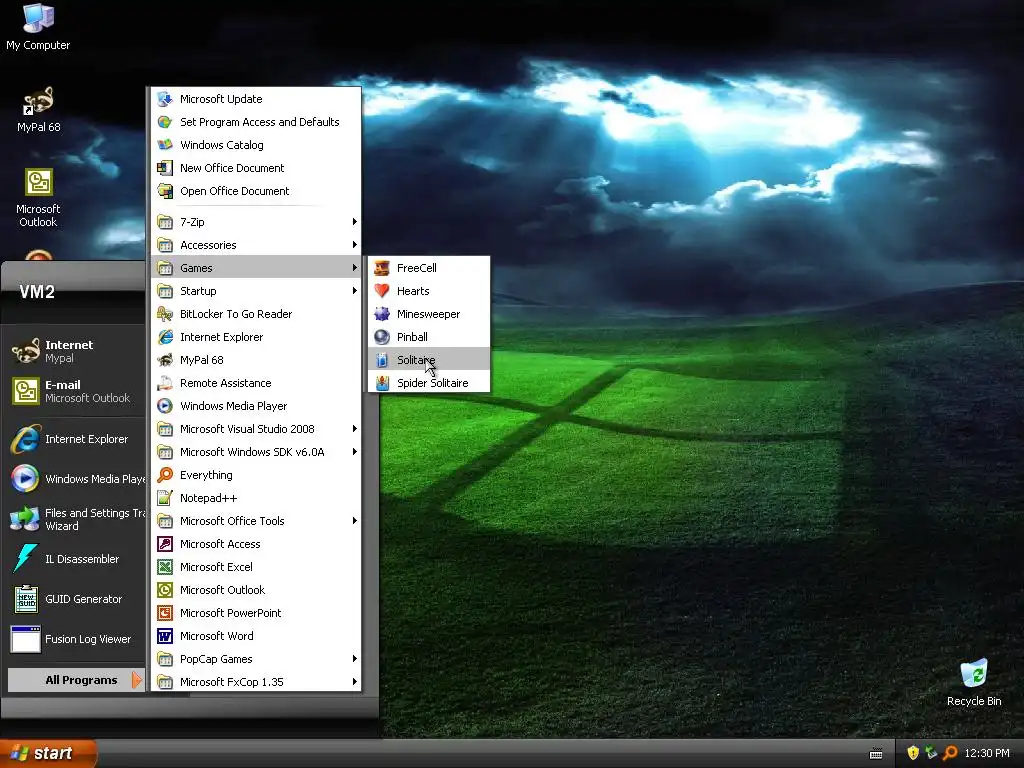
Task: Click the network connection tray icon
Action: [931, 753]
